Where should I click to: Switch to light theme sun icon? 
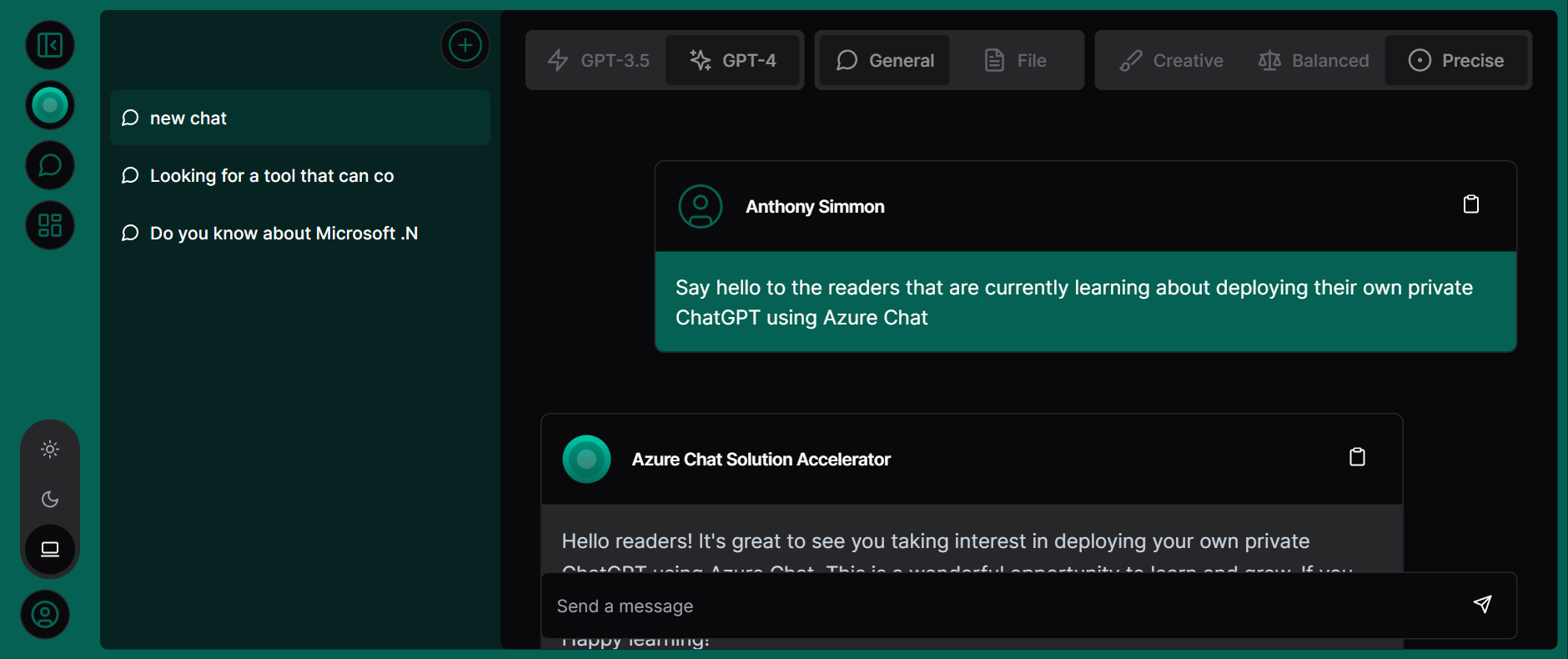pyautogui.click(x=50, y=450)
